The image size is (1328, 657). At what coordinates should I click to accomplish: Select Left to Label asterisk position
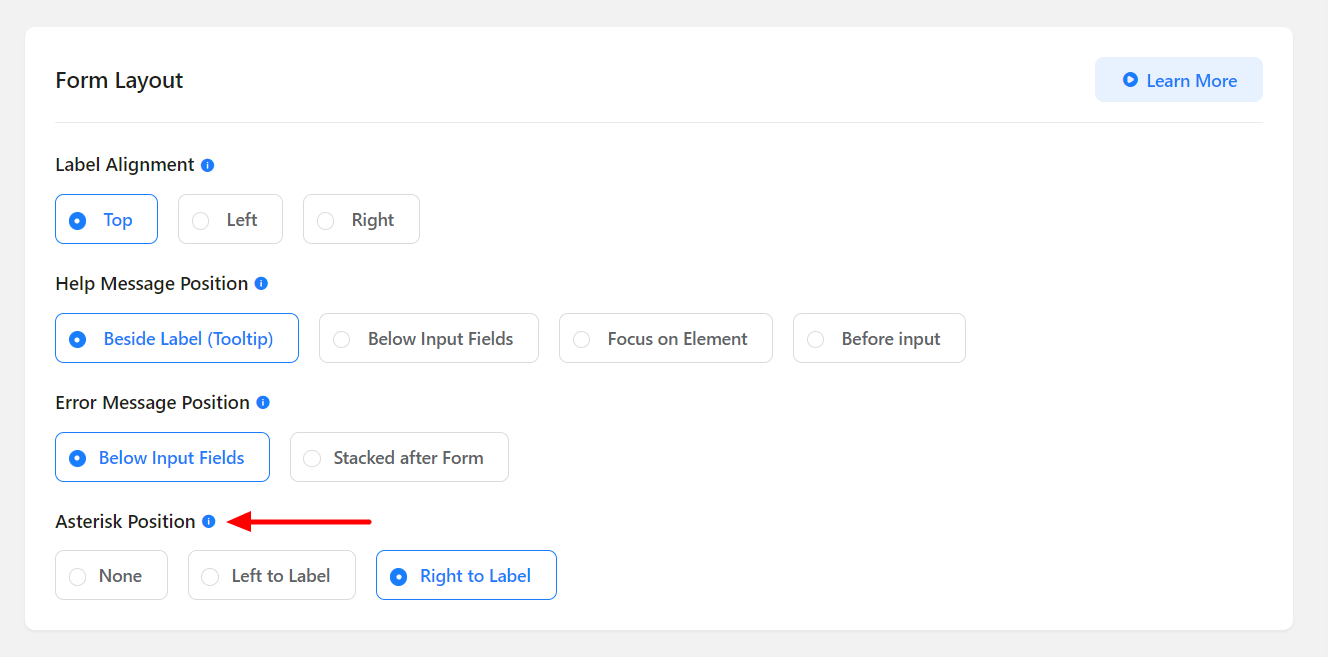(271, 576)
